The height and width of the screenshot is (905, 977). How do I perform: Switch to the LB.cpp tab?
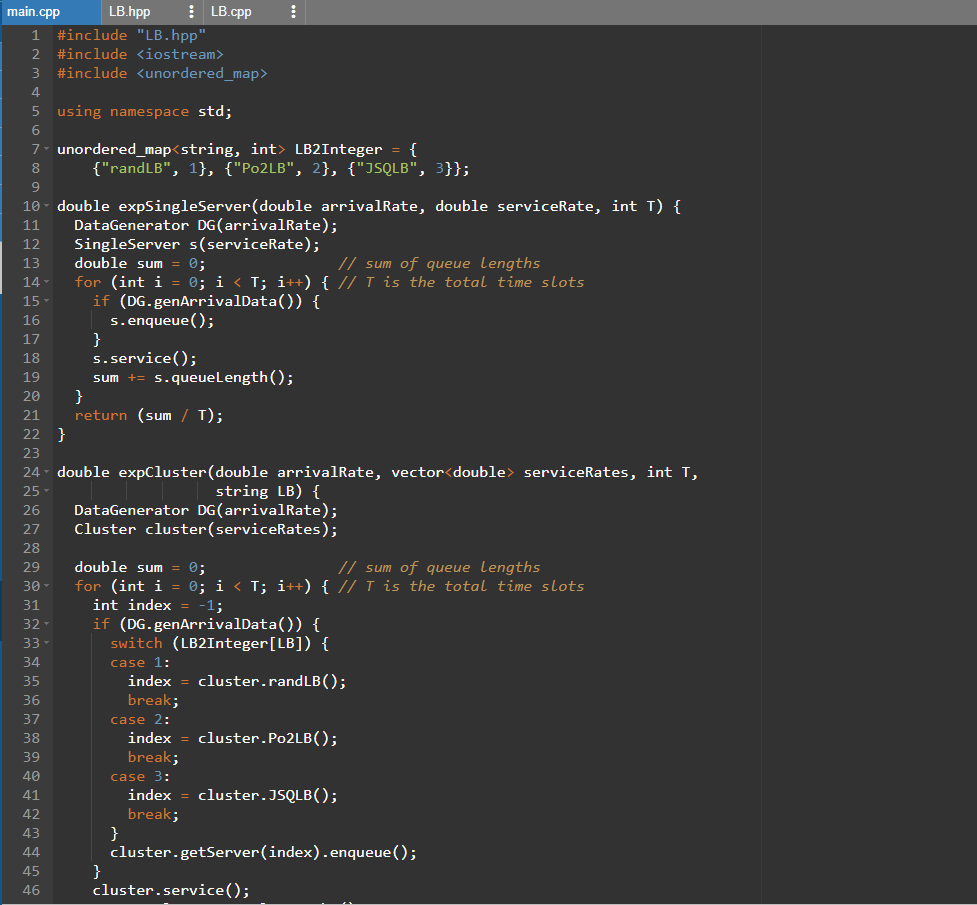230,12
